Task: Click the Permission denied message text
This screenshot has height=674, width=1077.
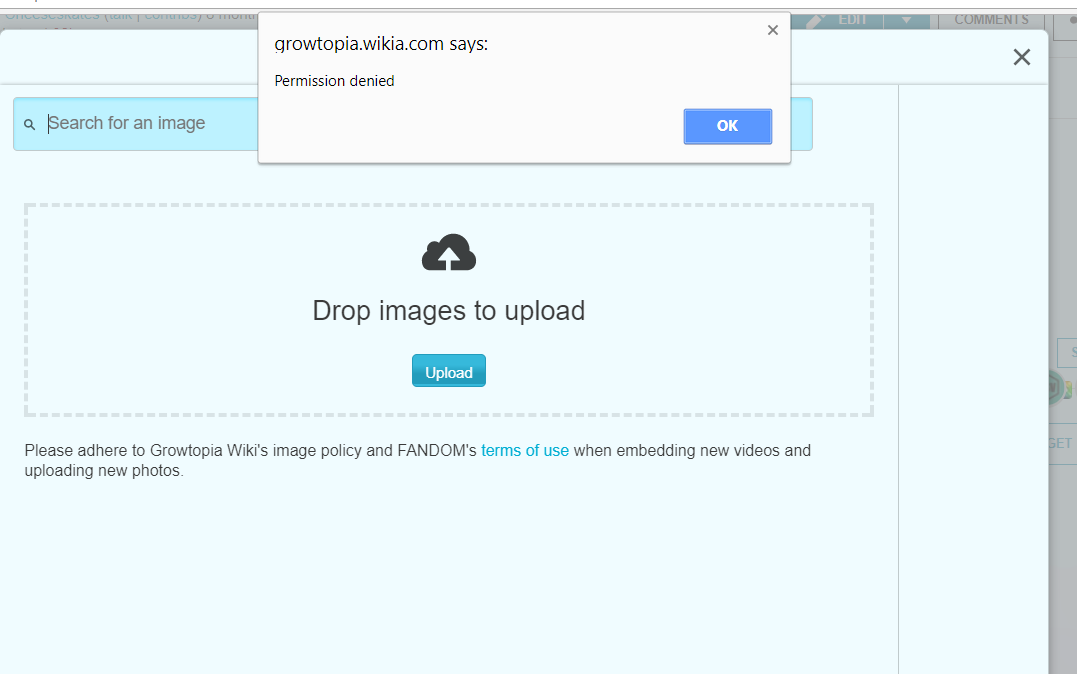Action: tap(334, 81)
